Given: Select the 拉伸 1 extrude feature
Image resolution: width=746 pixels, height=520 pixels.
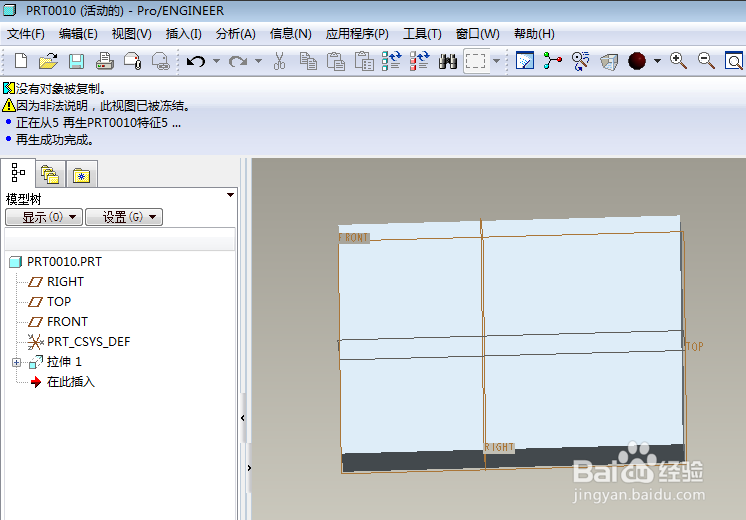Looking at the screenshot, I should click(64, 362).
